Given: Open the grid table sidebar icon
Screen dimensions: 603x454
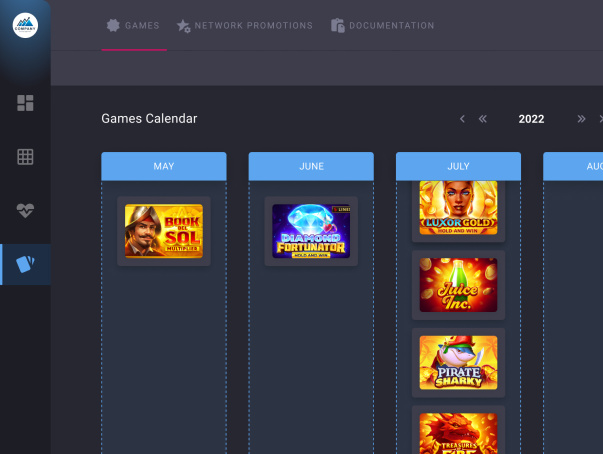Looking at the screenshot, I should [x=25, y=157].
